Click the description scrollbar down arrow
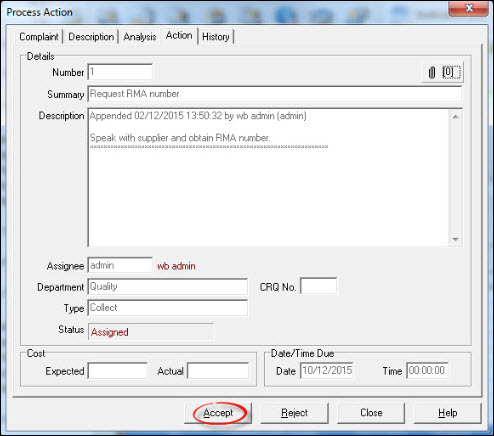Viewport: 494px width, 436px height. tap(456, 239)
